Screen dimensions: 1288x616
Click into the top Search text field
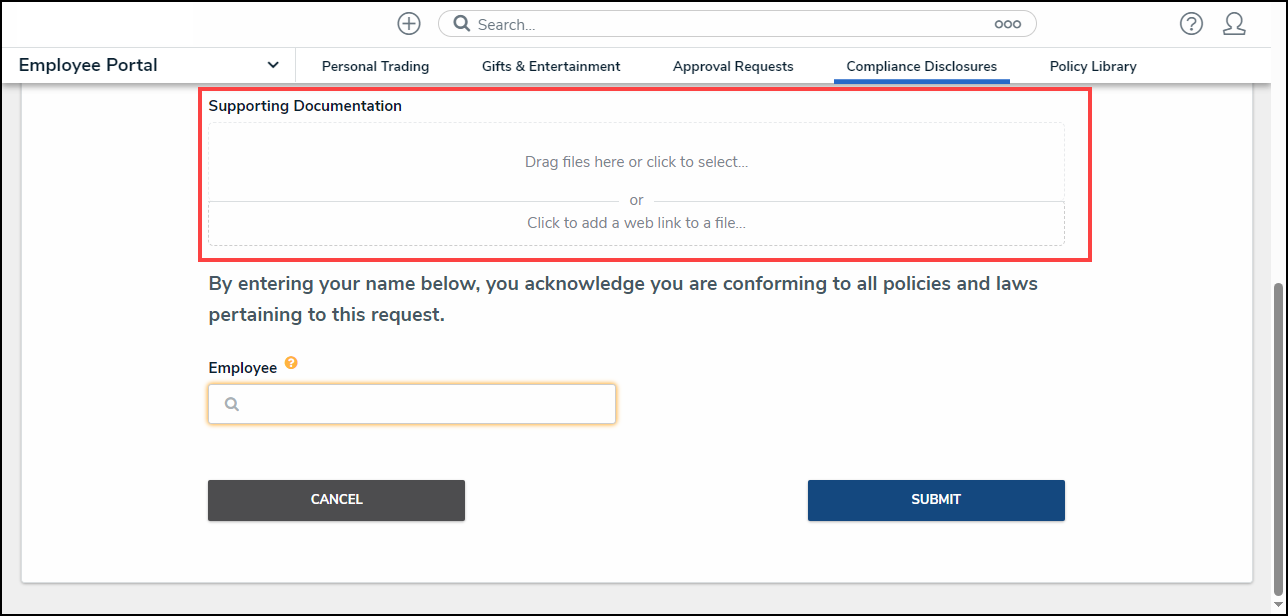(x=730, y=24)
